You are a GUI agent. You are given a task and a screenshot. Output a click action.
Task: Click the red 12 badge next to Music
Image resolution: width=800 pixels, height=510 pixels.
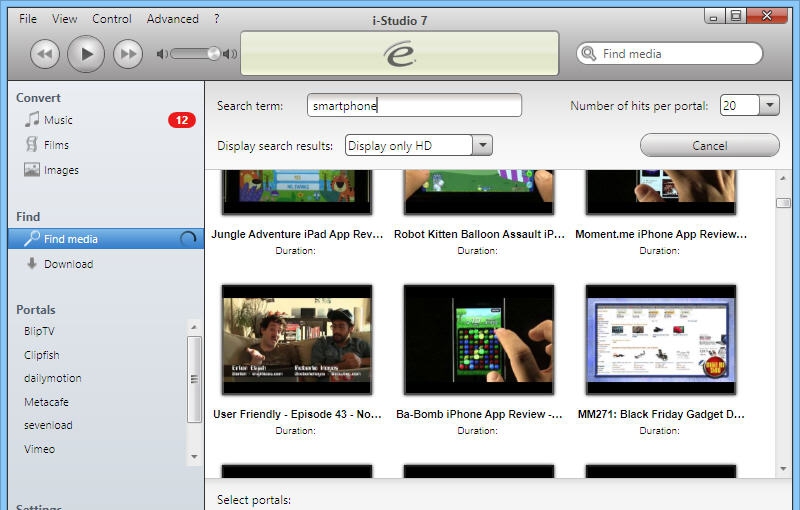click(182, 120)
